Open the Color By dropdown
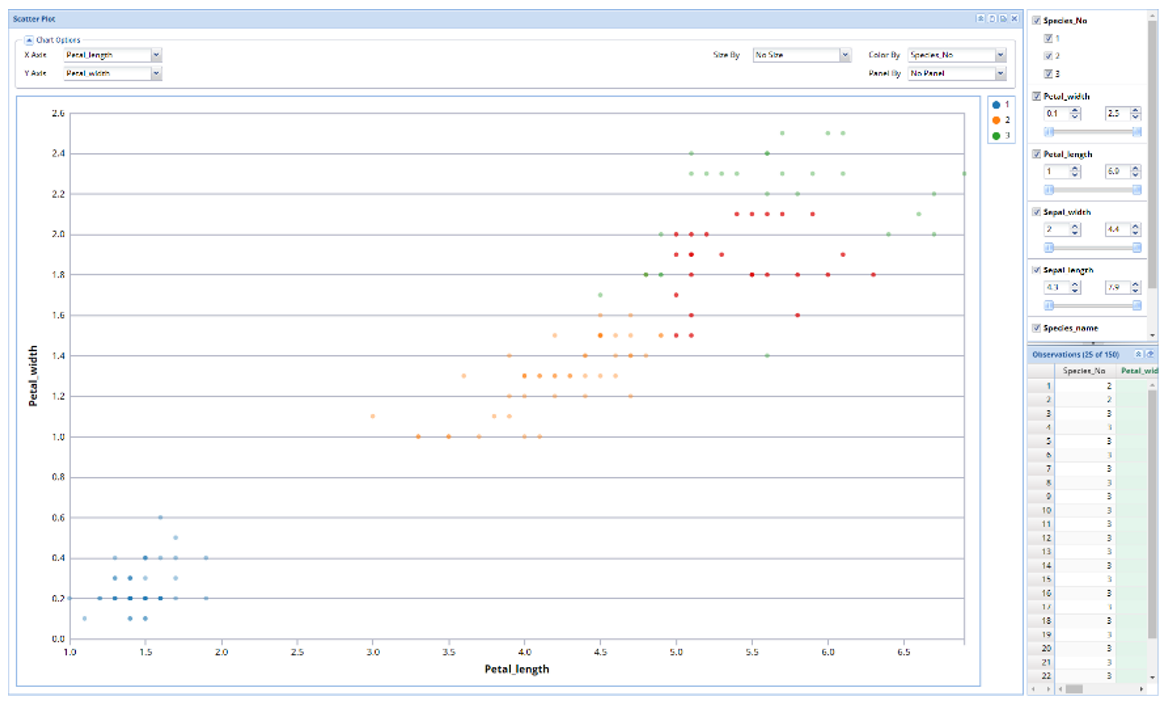Image resolution: width=1169 pixels, height=701 pixels. [x=1001, y=55]
